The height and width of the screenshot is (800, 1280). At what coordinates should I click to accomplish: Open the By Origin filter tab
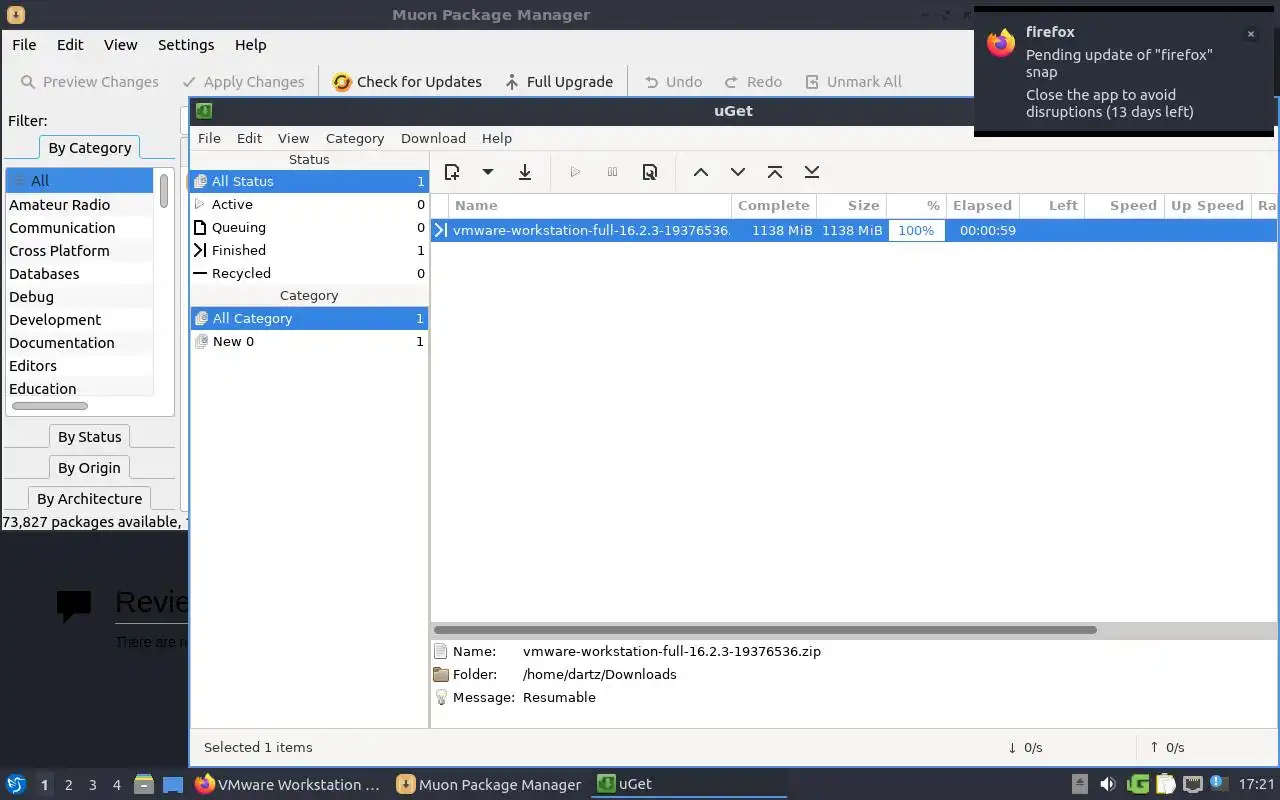(89, 468)
